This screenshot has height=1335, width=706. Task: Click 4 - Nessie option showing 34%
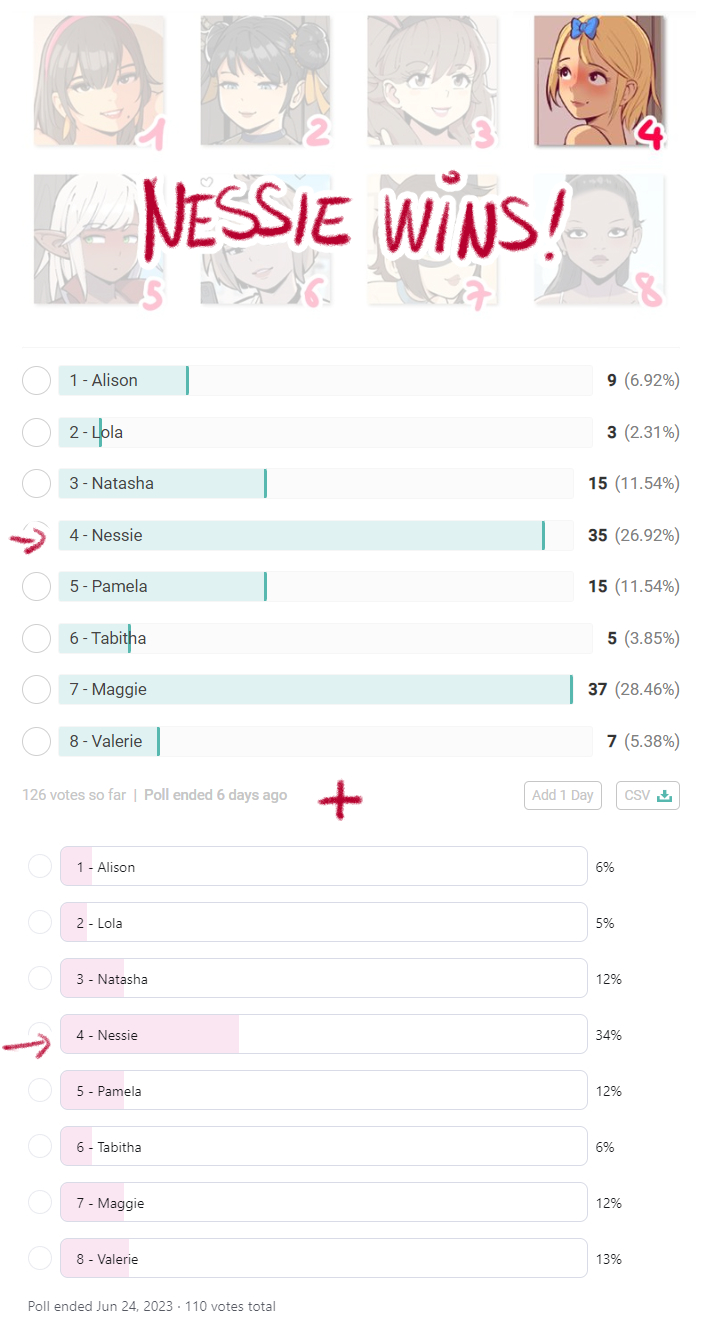(x=323, y=1034)
